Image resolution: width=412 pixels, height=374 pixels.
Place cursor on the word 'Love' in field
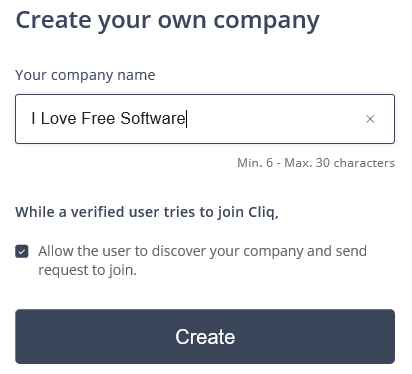(58, 118)
